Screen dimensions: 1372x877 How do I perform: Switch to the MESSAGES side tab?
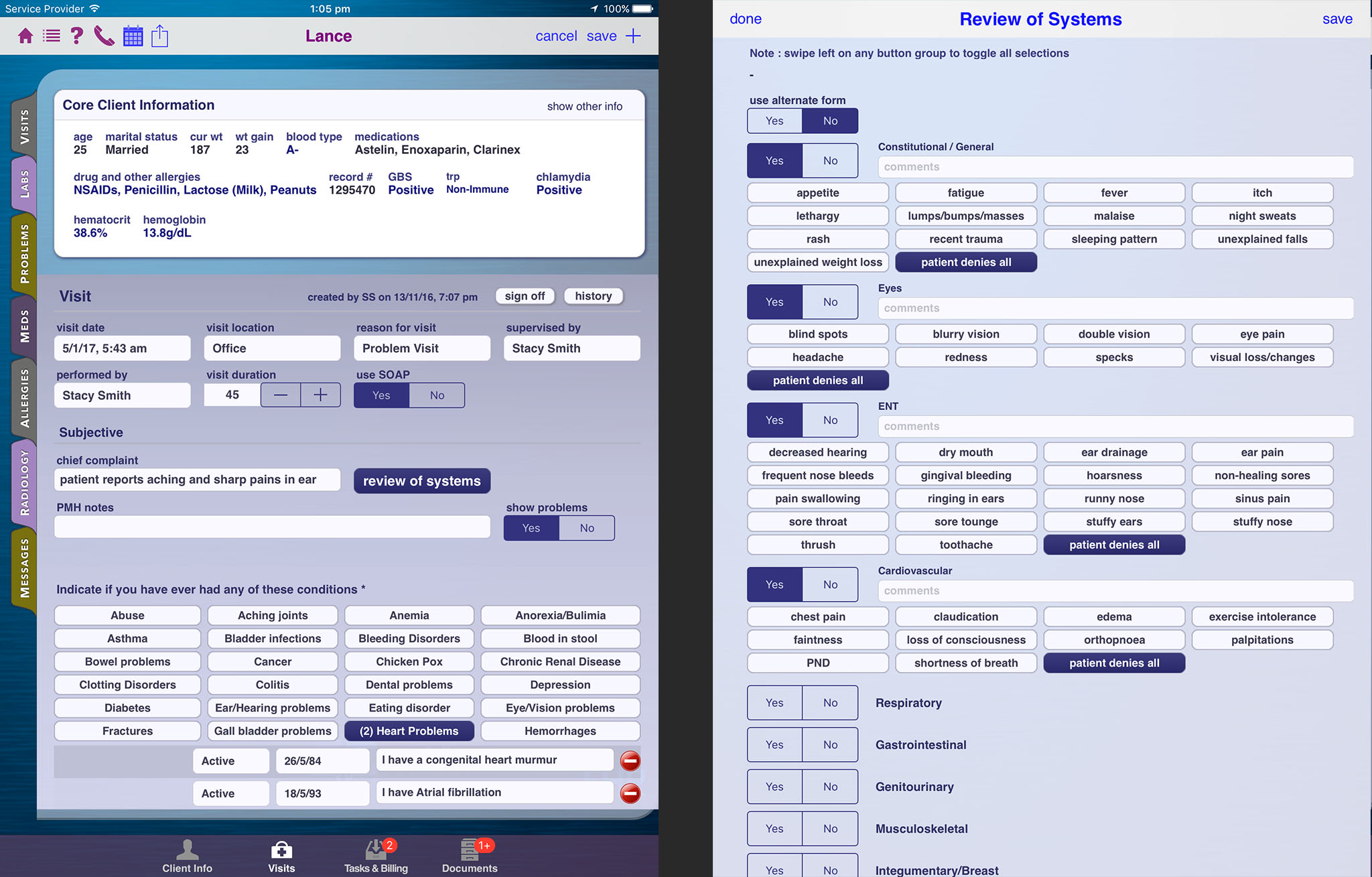click(24, 568)
